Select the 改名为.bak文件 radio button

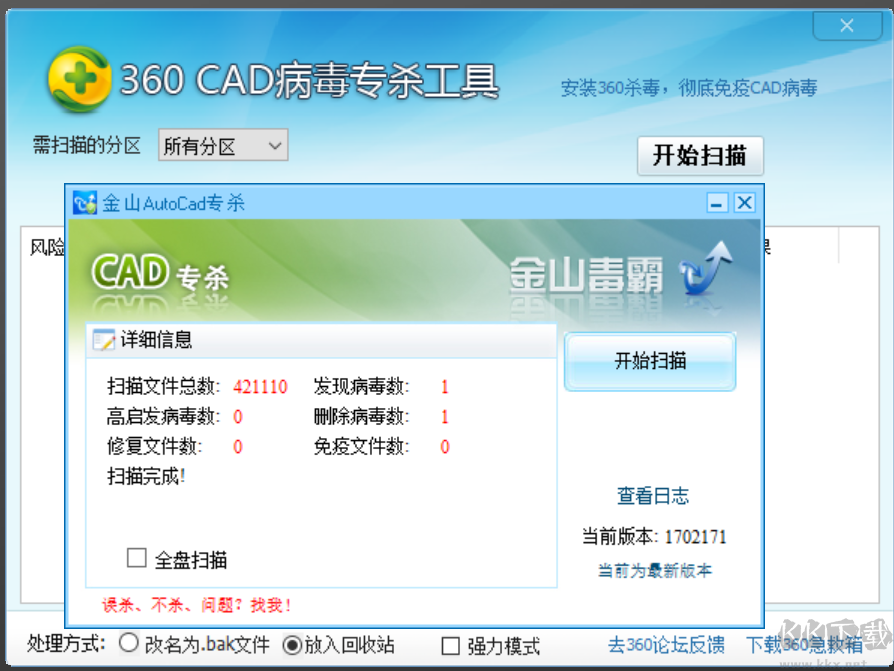click(129, 645)
